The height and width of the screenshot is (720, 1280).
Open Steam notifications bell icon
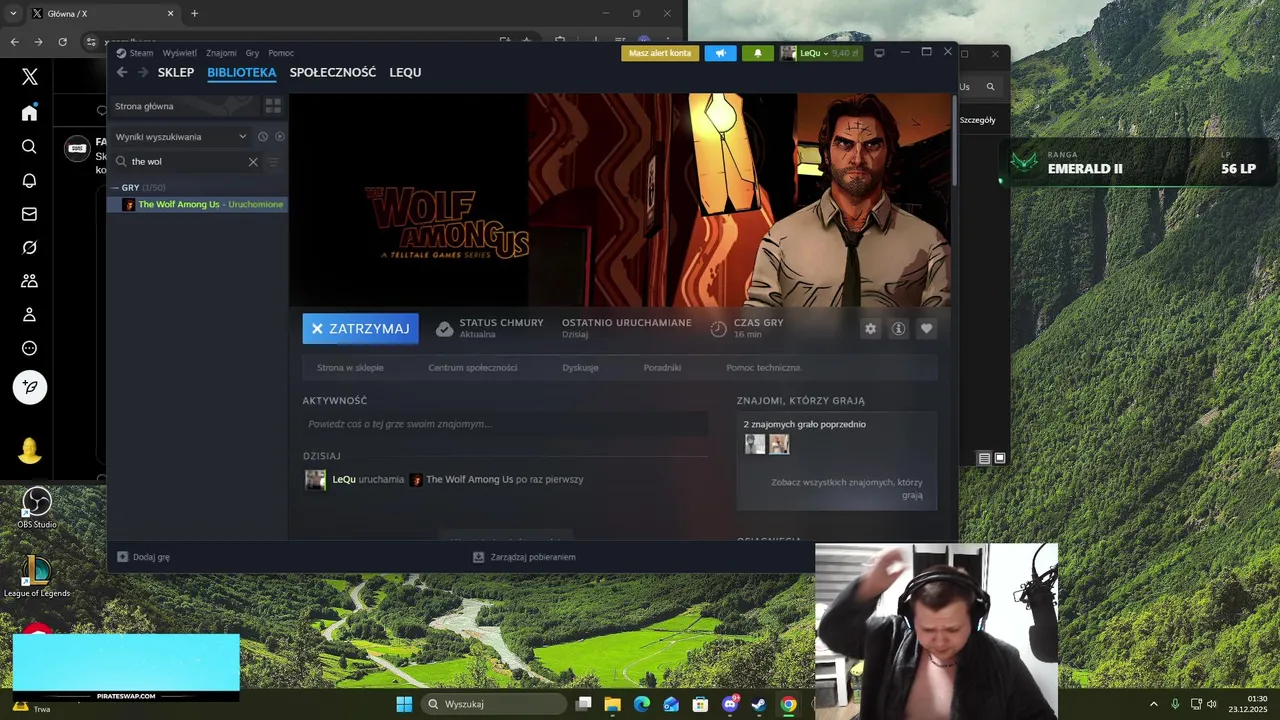point(758,53)
